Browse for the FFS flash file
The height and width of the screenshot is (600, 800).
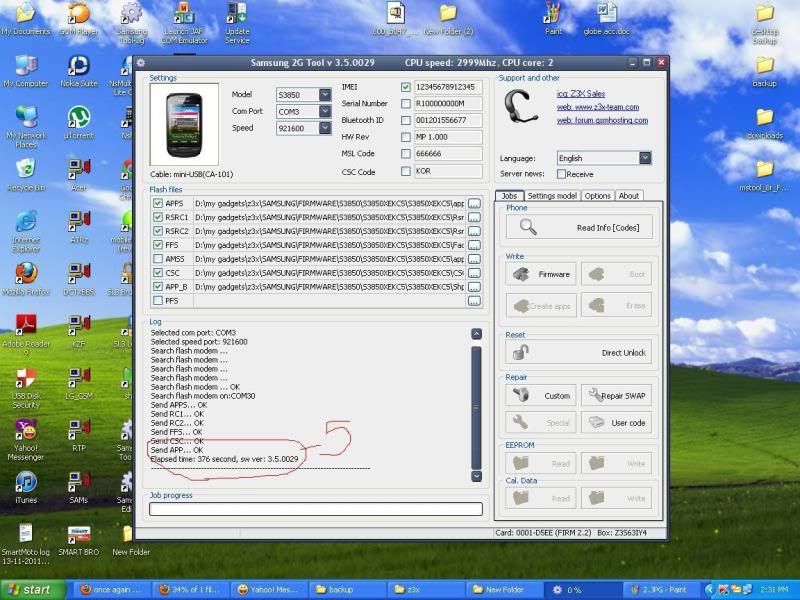click(474, 245)
